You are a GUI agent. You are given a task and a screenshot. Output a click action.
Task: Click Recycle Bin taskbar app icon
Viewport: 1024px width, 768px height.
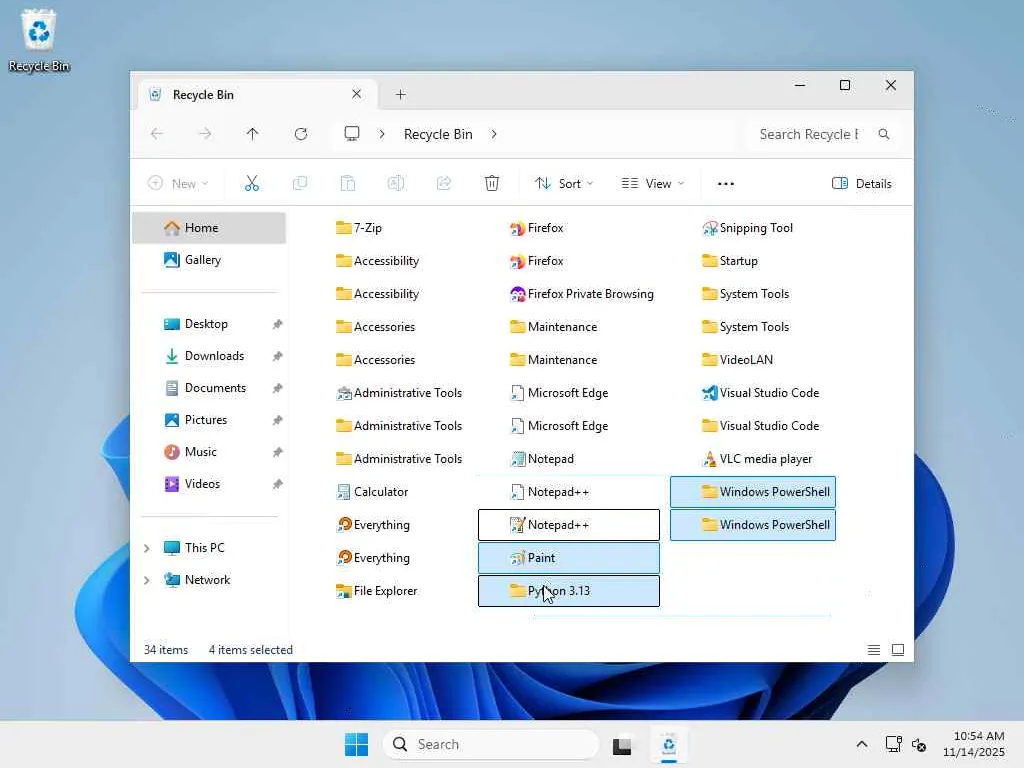[x=669, y=744]
